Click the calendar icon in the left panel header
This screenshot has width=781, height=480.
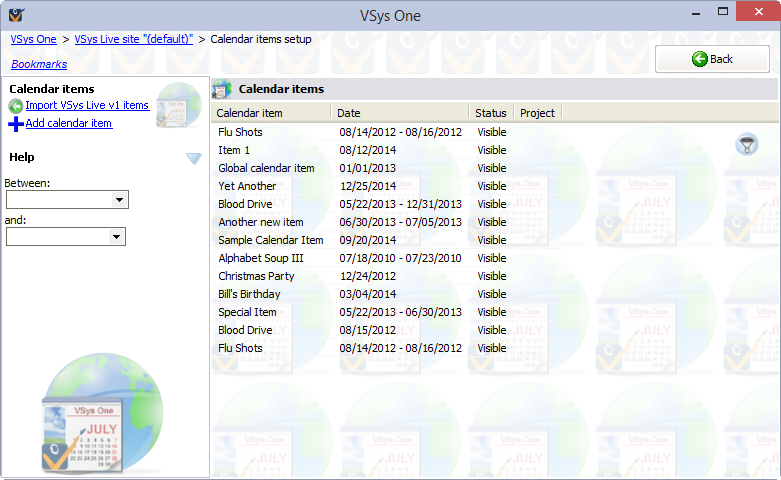click(179, 104)
